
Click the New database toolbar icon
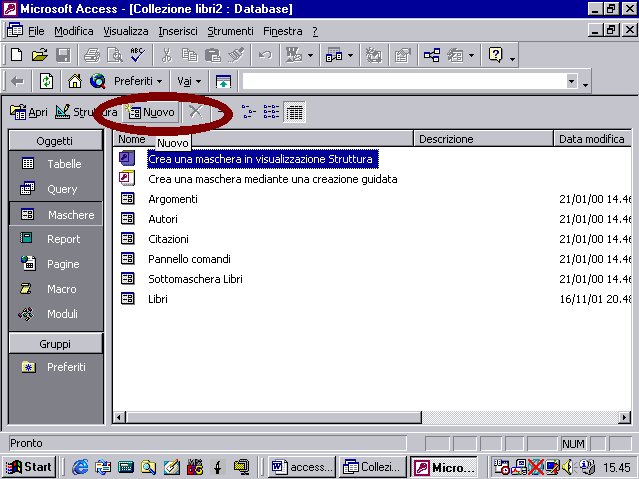[x=17, y=55]
